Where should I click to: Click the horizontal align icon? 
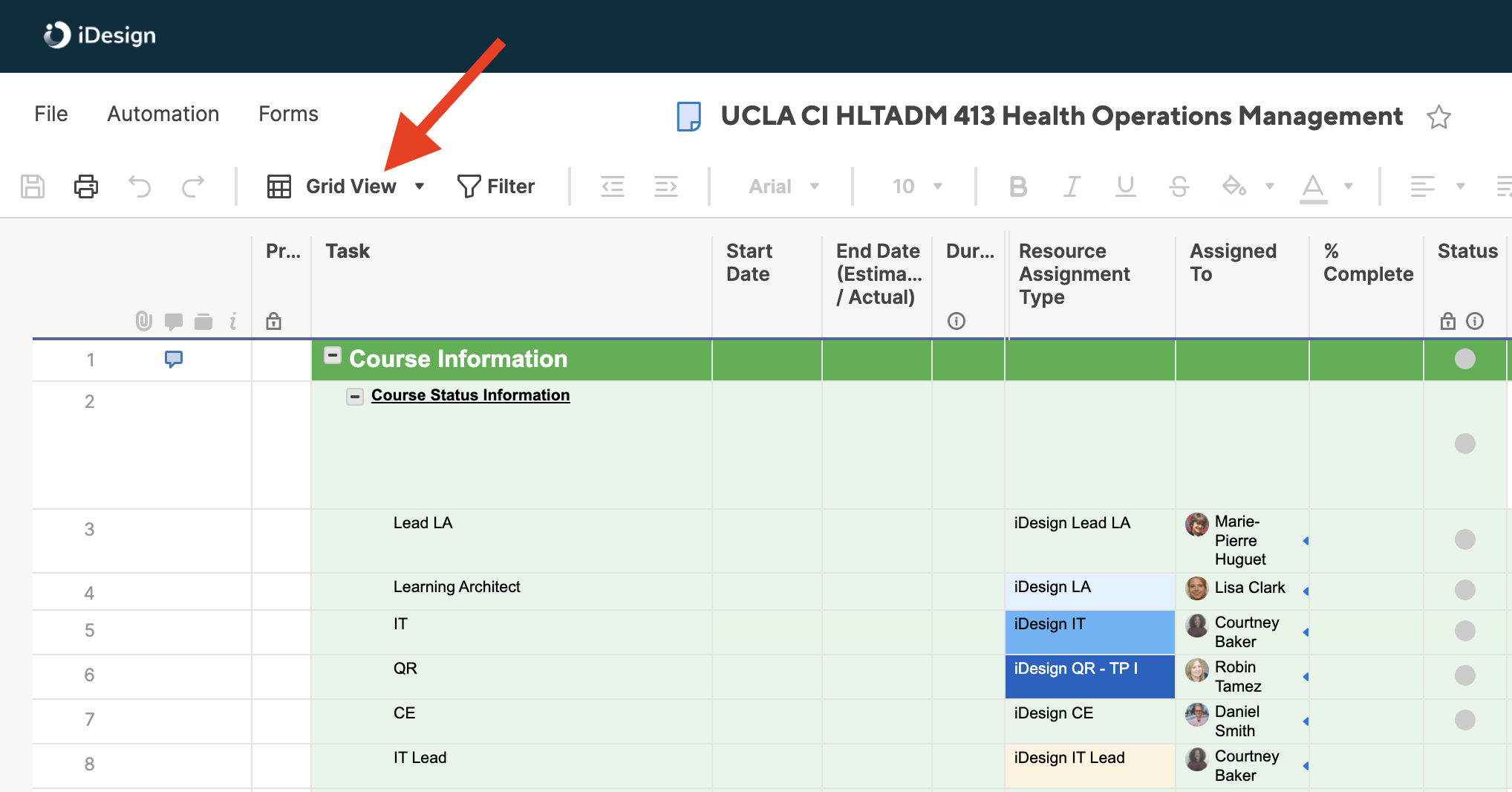pos(1423,186)
